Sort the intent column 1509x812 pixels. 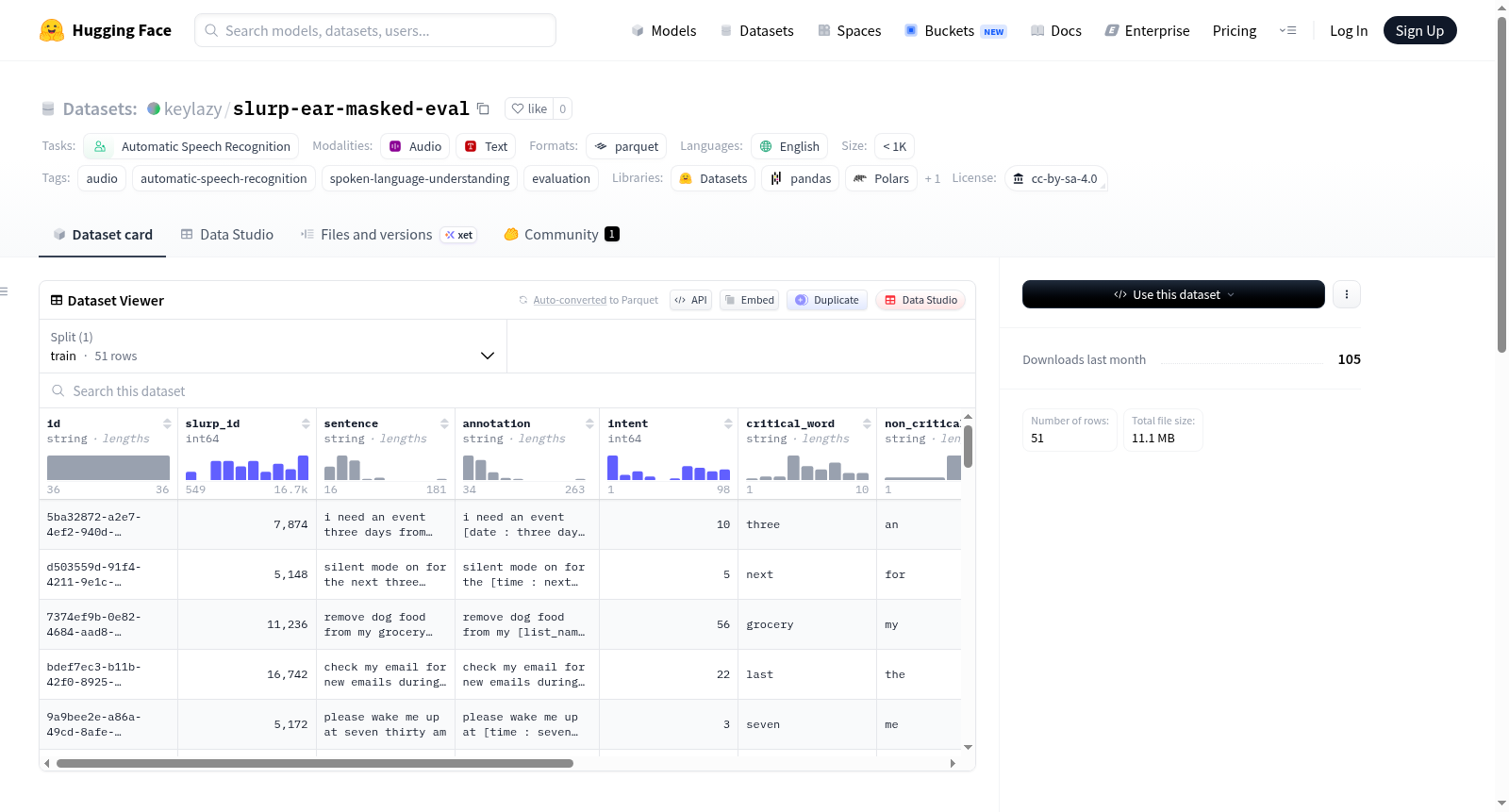(x=728, y=423)
